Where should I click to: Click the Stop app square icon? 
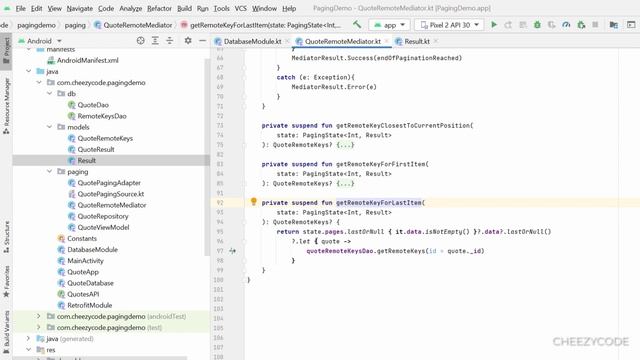[596, 25]
